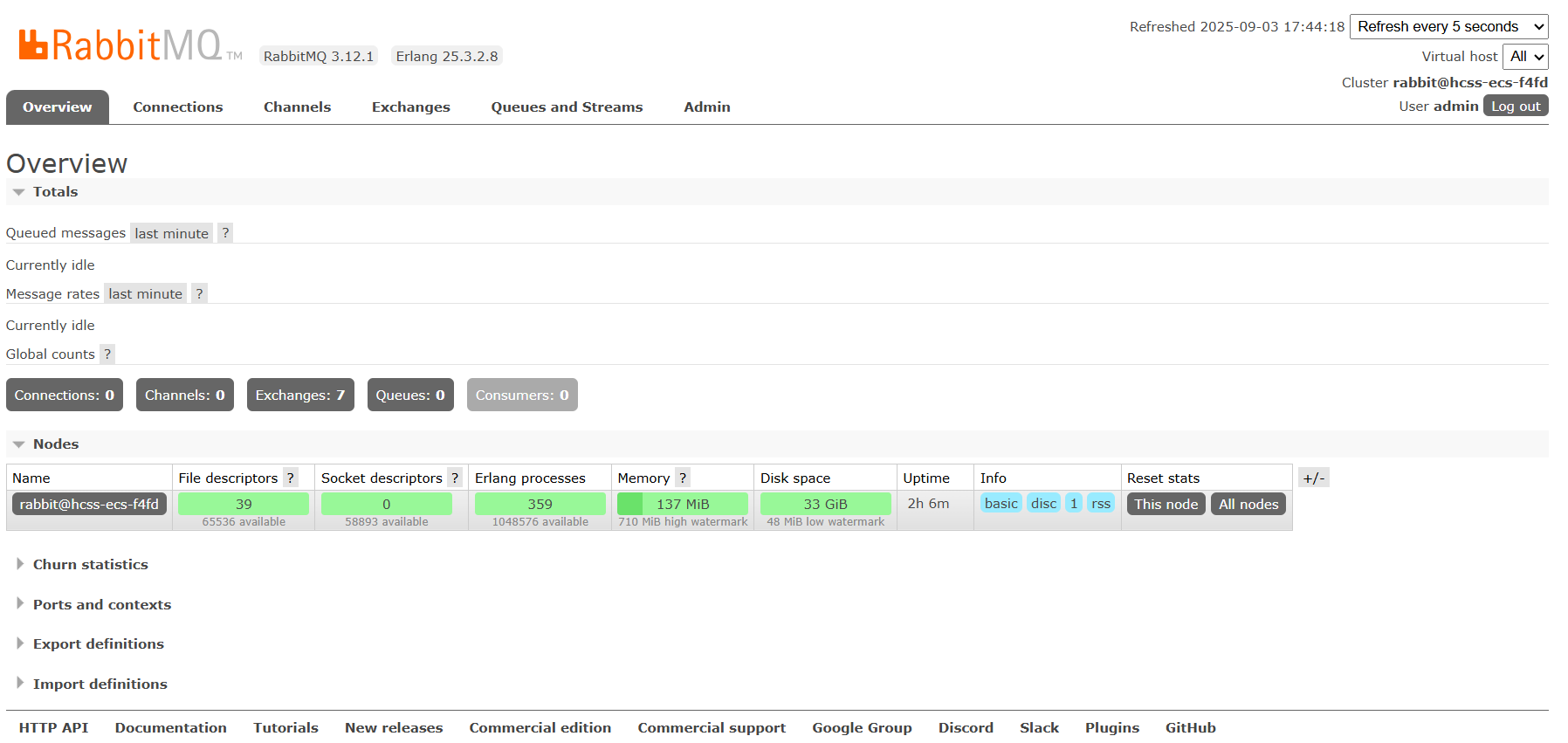The width and height of the screenshot is (1568, 743).
Task: Open help for Message rates
Action: click(199, 293)
